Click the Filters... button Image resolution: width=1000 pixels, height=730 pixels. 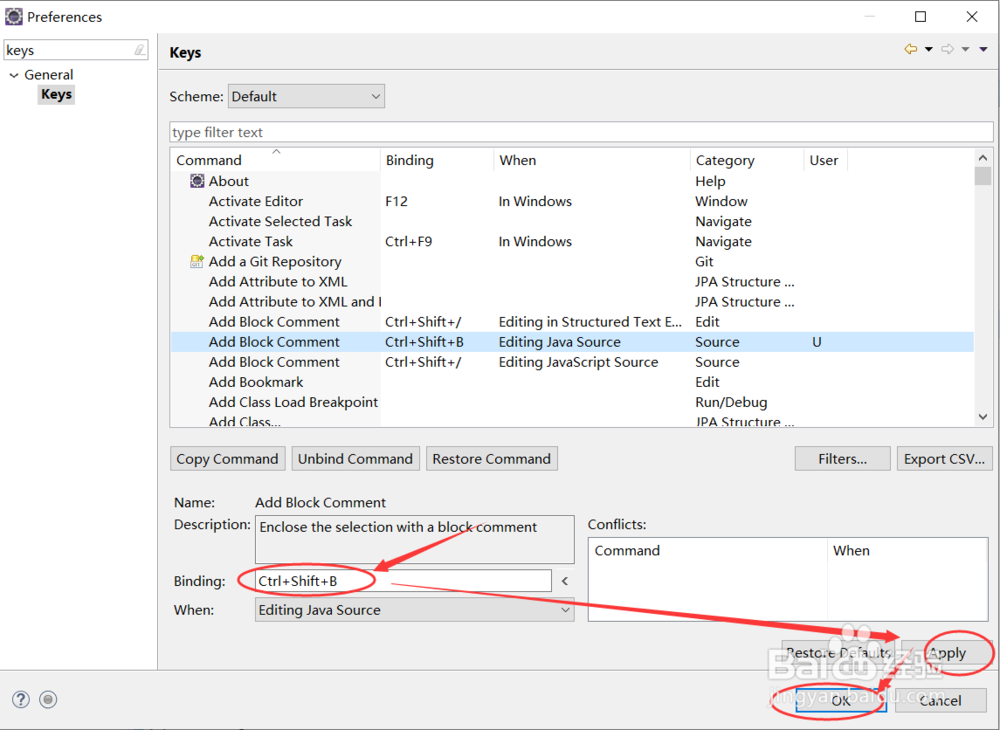click(842, 459)
